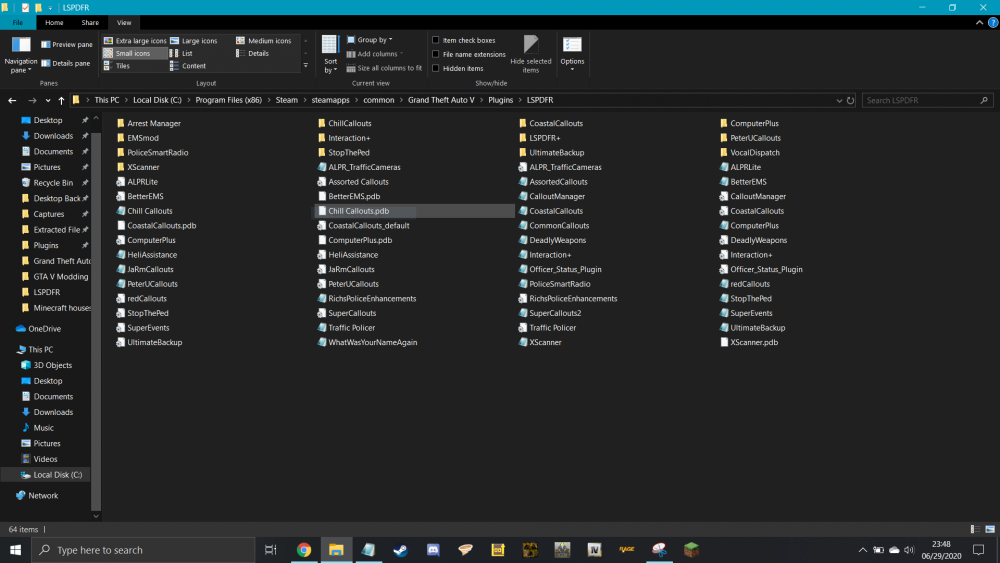1000x563 pixels.
Task: Click Size all columns to fit
Action: 384,68
